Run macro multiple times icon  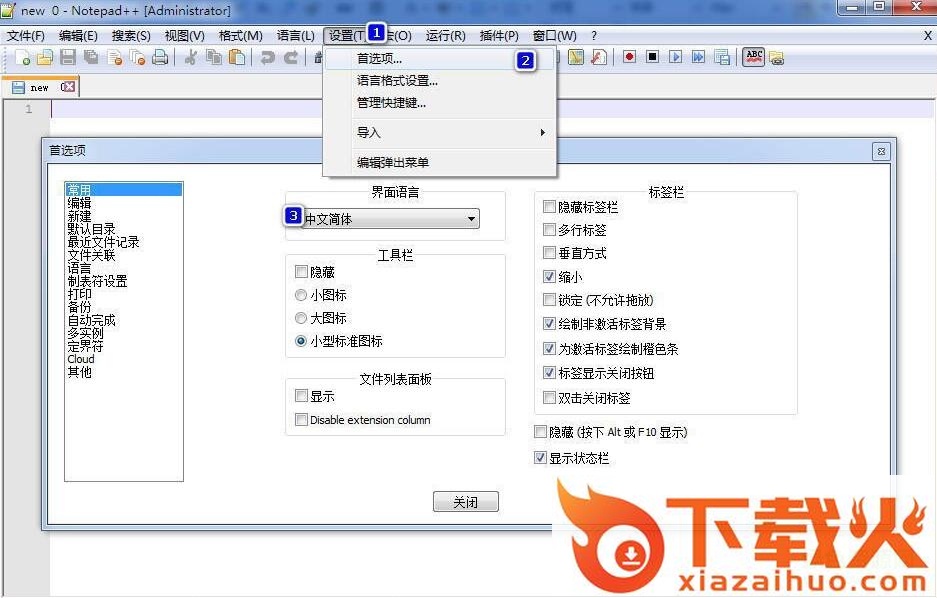click(x=698, y=57)
